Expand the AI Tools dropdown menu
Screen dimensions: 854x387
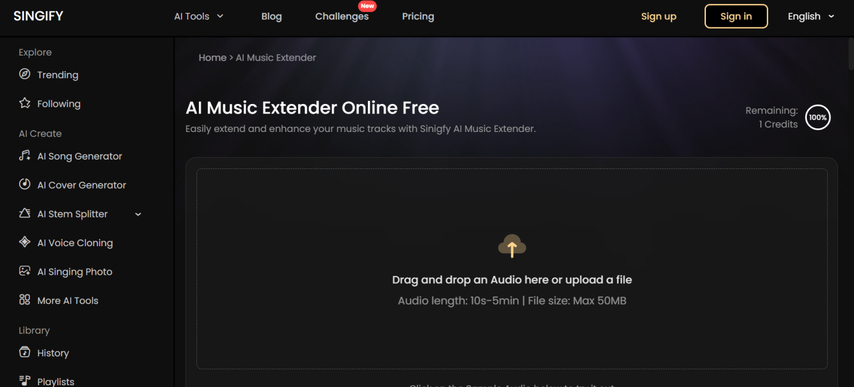coord(199,16)
